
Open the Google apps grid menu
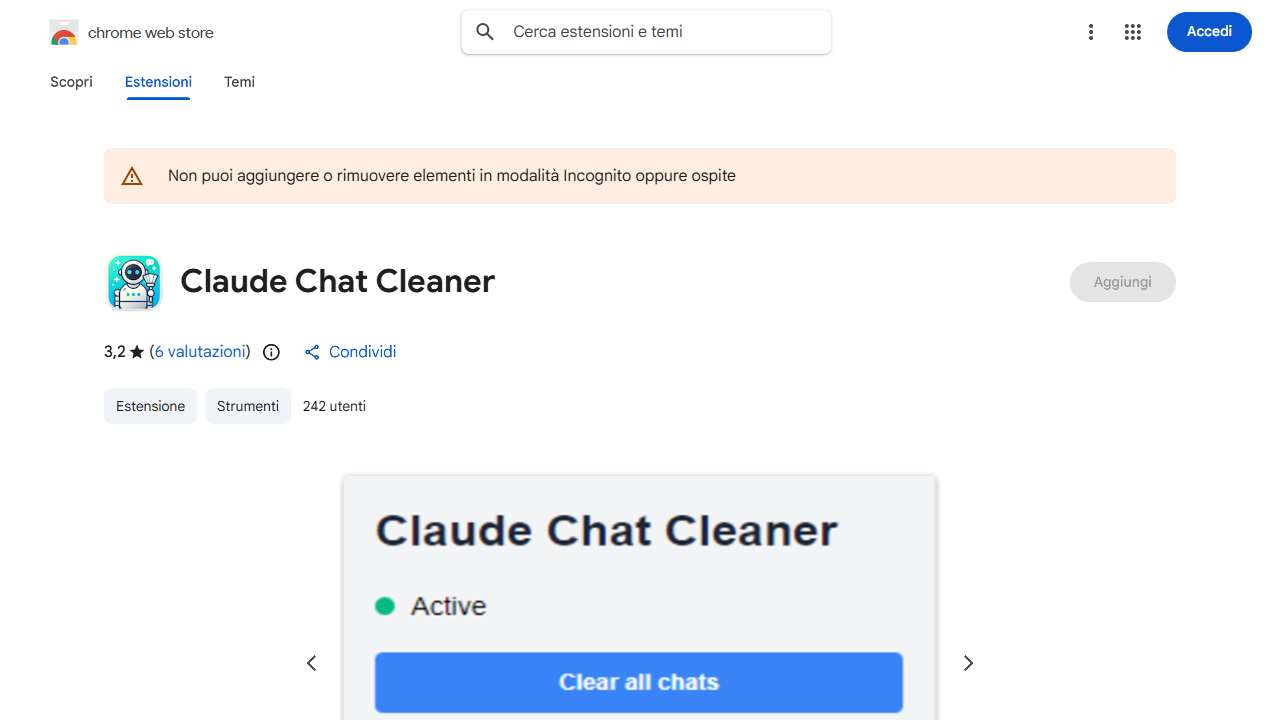(x=1133, y=32)
